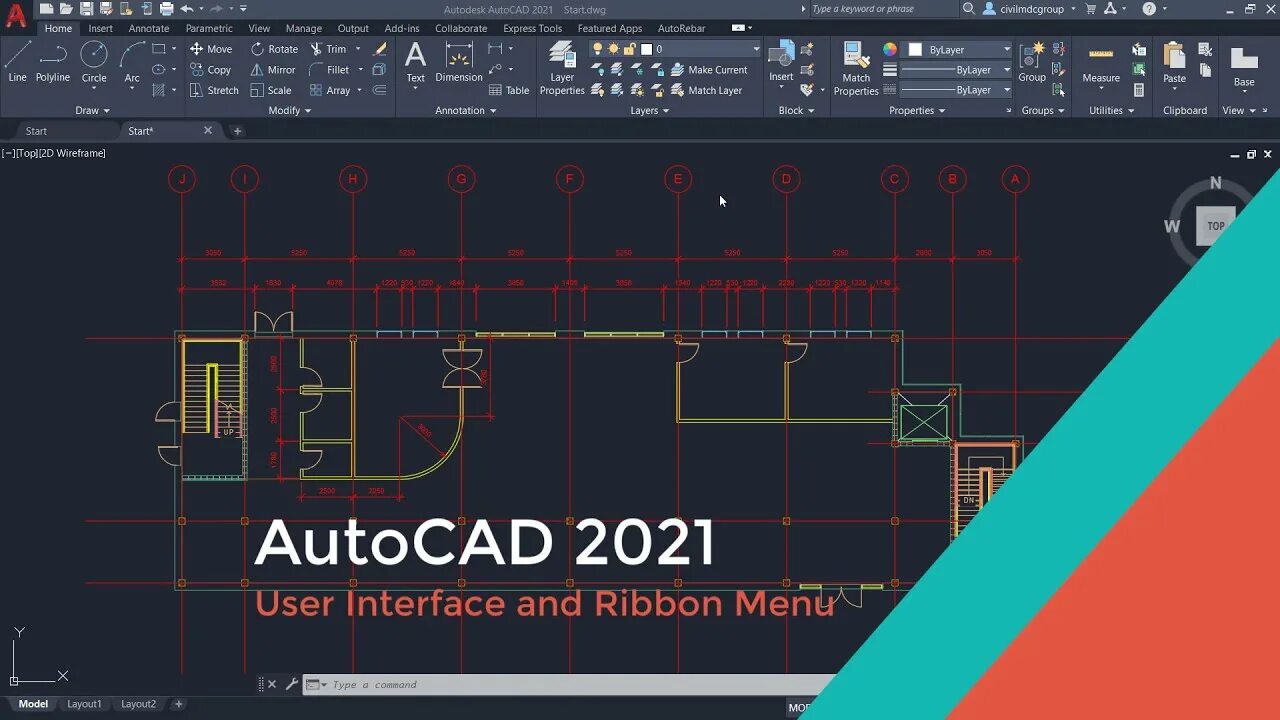This screenshot has width=1280, height=720.
Task: Activate the Trim tool
Action: click(x=328, y=49)
